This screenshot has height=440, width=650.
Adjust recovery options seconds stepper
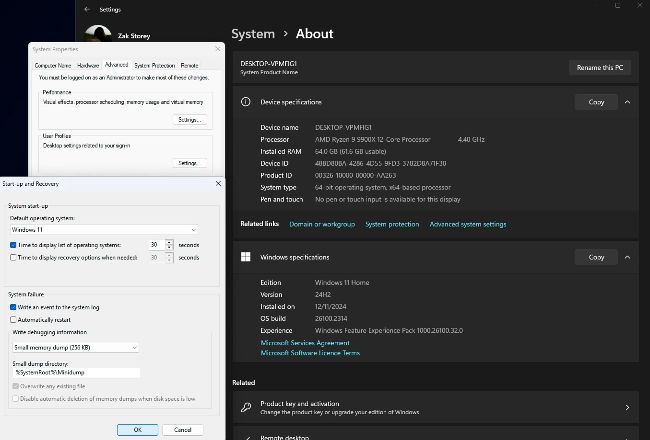coord(169,258)
